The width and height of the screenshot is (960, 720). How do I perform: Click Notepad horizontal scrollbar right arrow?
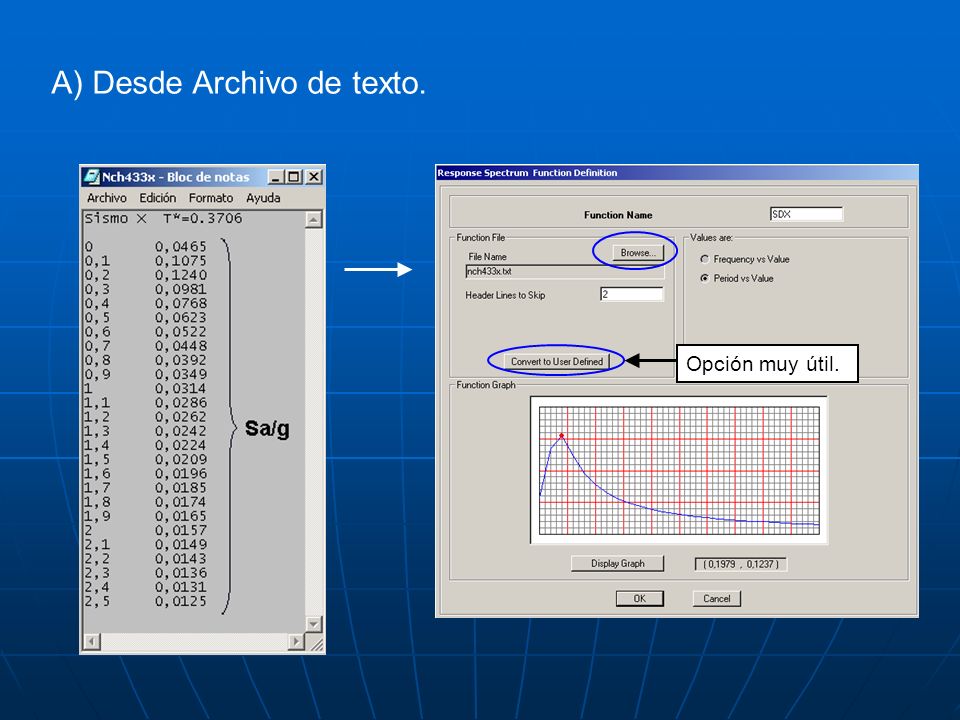296,642
